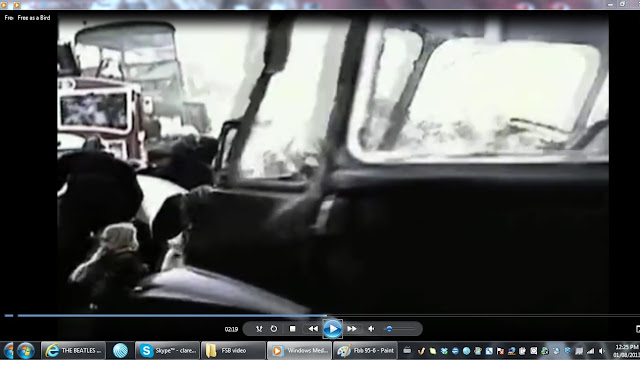Restore the media player window size
The image size is (640, 373).
pos(622,4)
